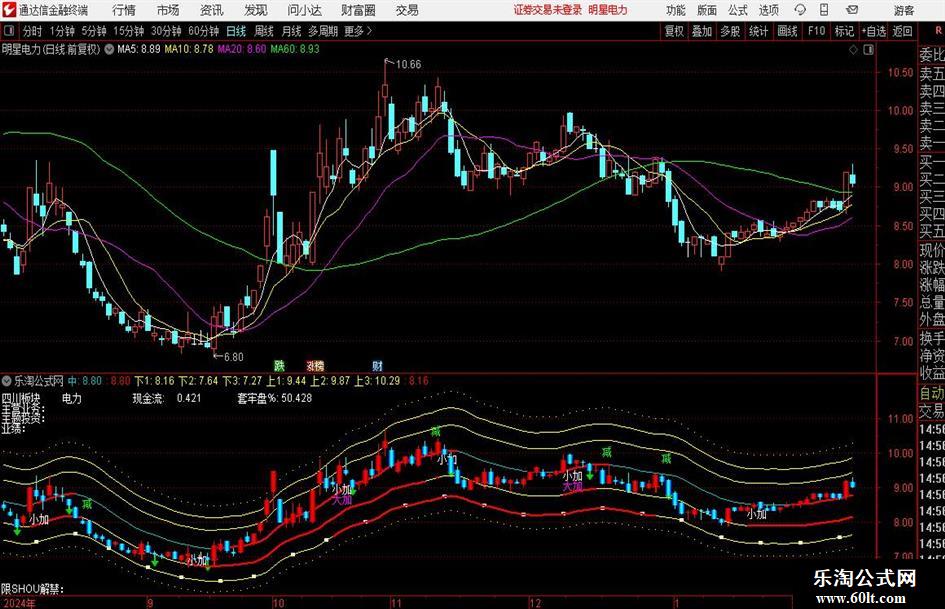Click the 游客 guest account label

click(x=904, y=10)
